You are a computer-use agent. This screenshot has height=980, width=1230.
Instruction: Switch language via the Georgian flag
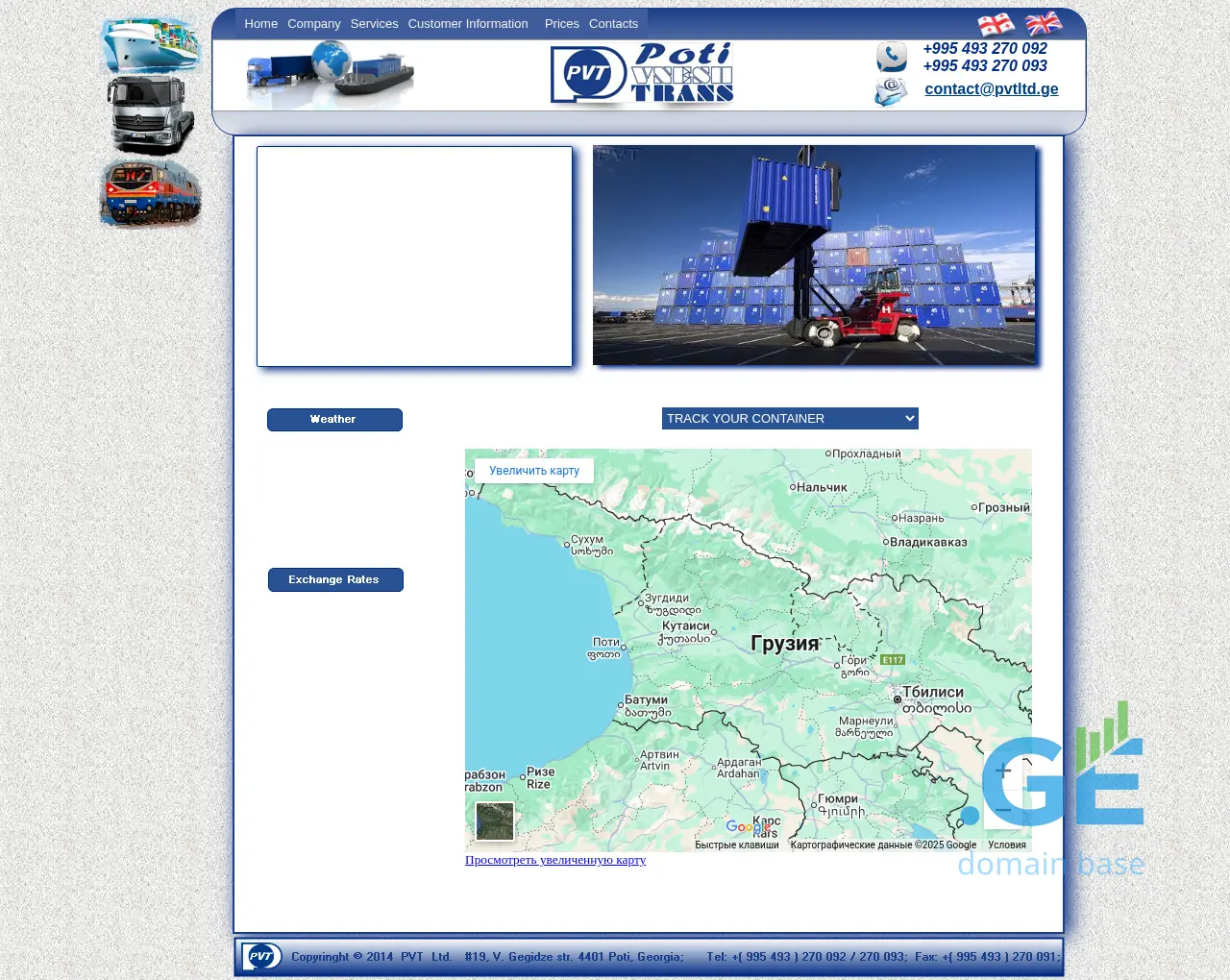click(996, 24)
